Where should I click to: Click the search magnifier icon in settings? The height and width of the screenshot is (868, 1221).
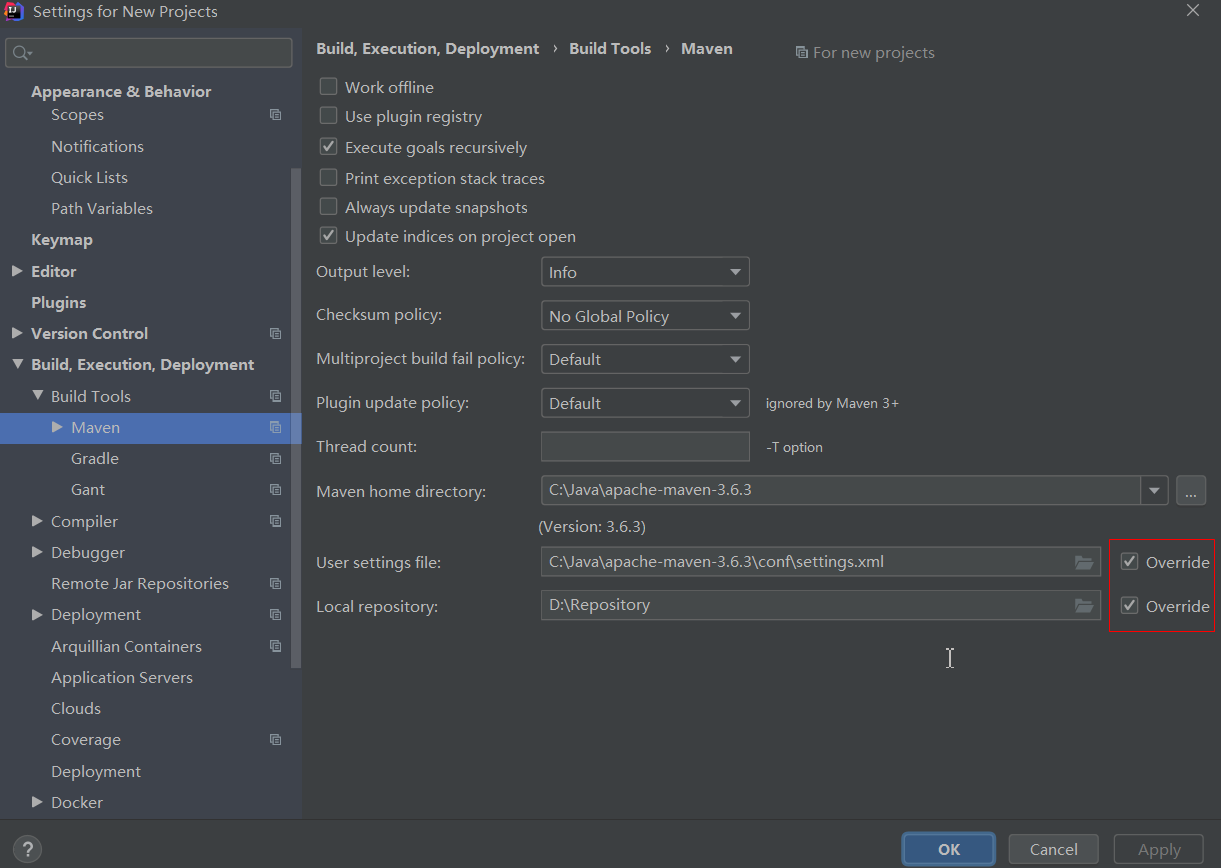[x=22, y=53]
